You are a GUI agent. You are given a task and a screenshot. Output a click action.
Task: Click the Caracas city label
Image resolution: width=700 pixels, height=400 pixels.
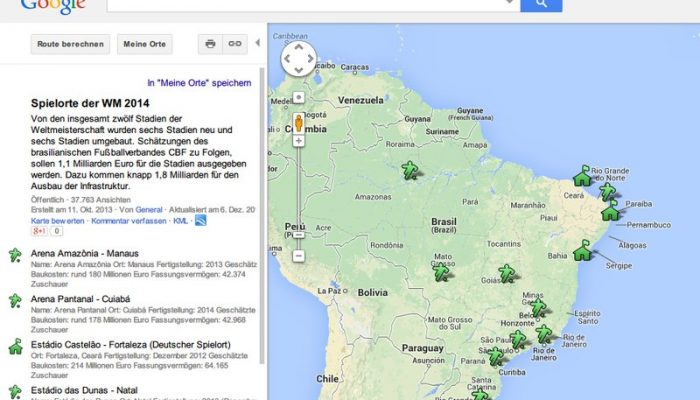coord(355,67)
